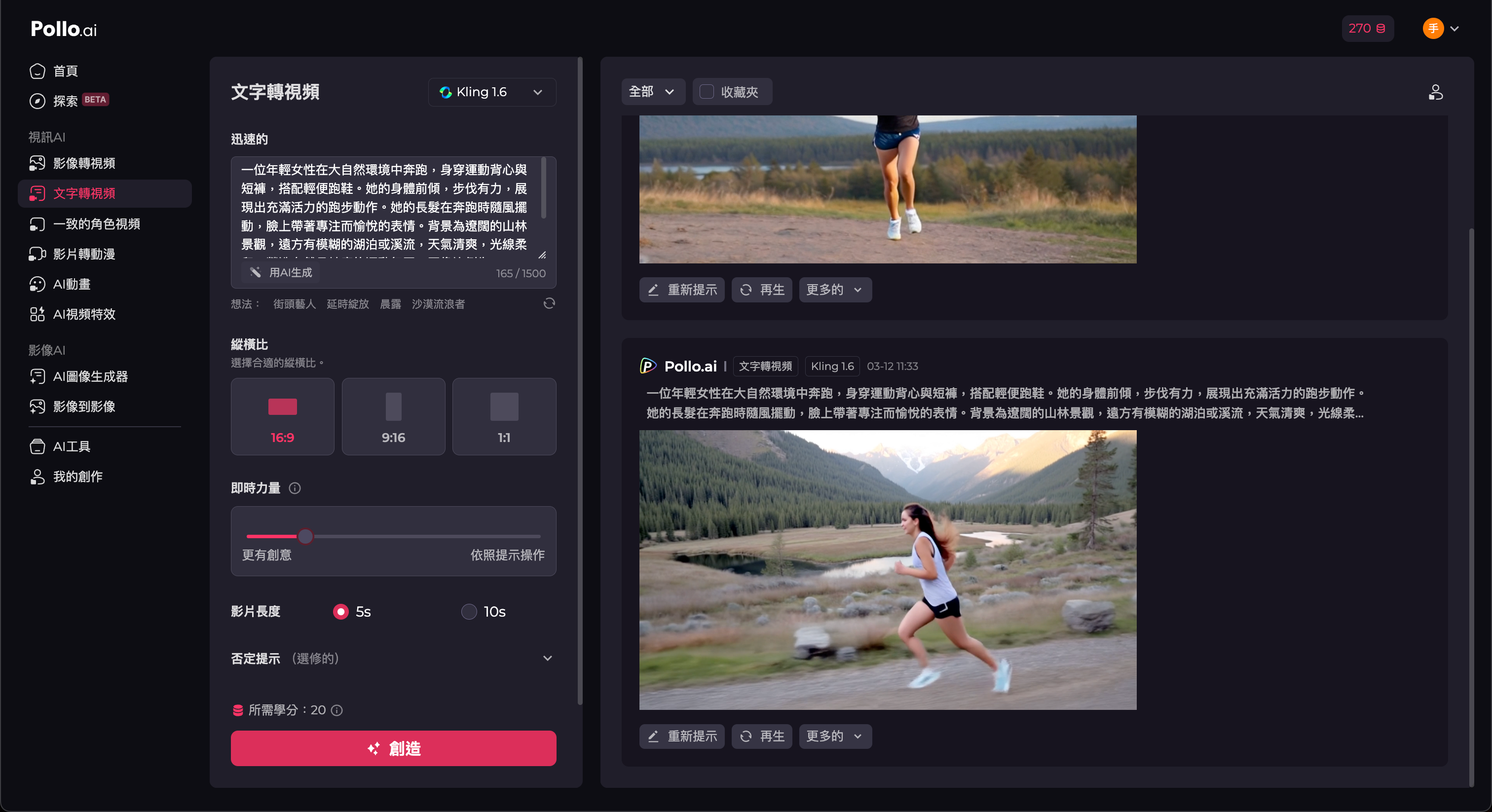The image size is (1492, 812).
Task: Open 我的創作 in the sidebar
Action: [77, 477]
